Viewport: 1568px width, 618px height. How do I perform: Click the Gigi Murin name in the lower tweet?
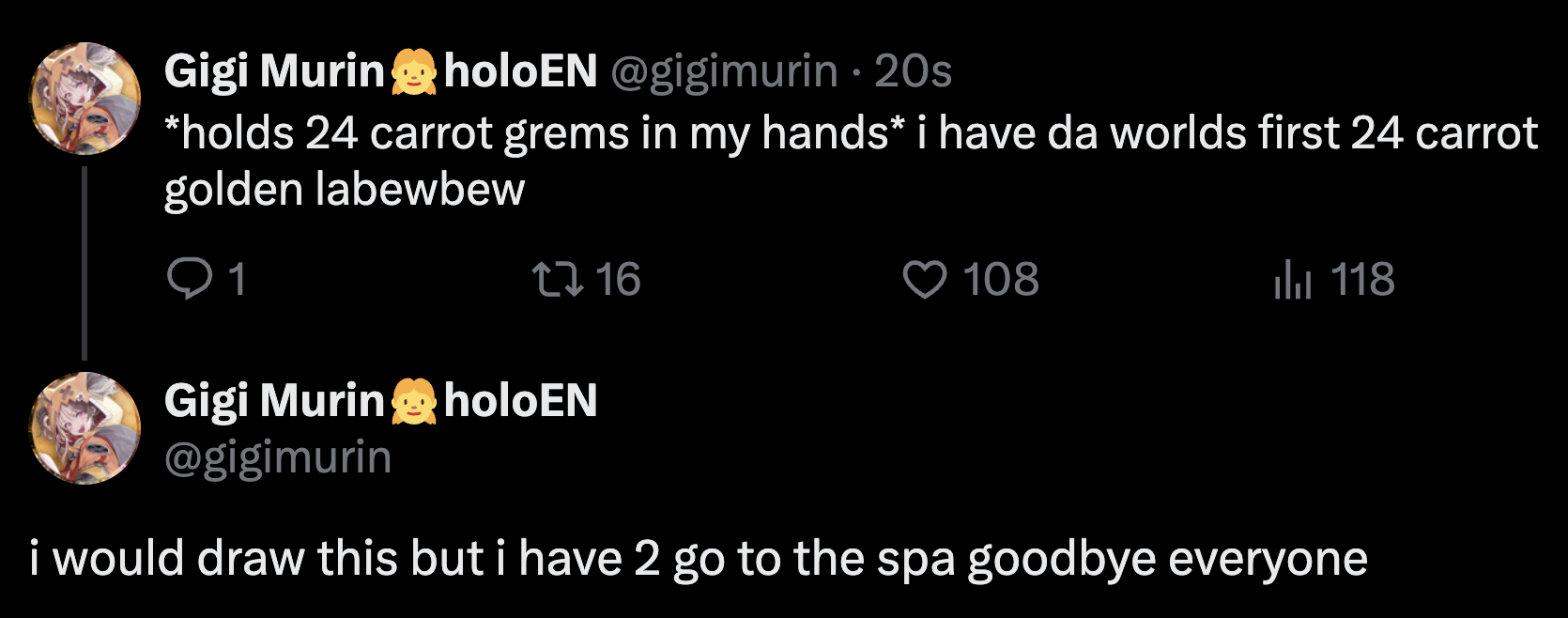(x=274, y=401)
